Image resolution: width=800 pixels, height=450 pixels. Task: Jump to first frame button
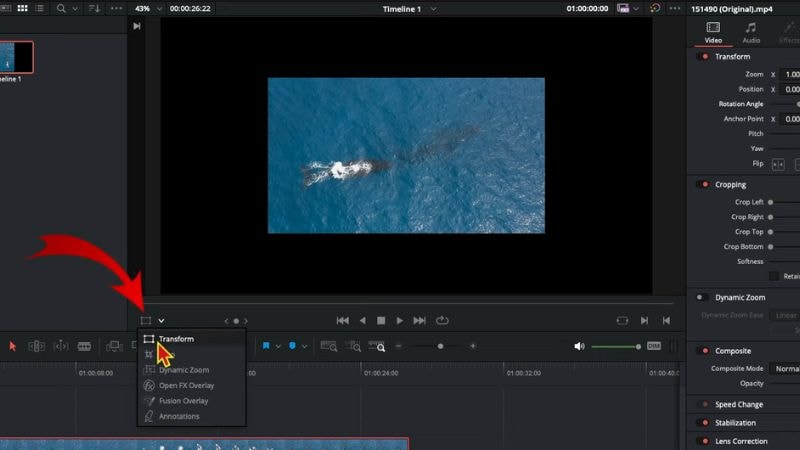click(x=343, y=320)
